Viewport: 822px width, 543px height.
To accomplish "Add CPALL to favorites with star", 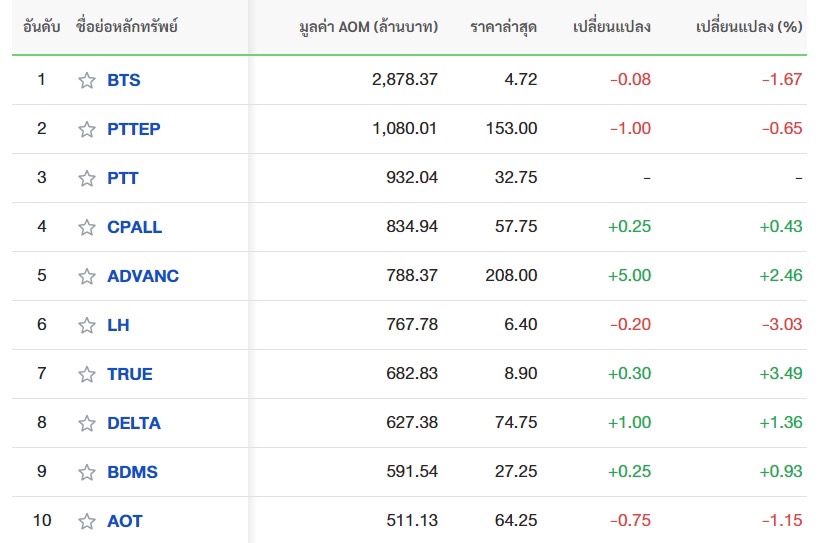I will tap(87, 227).
